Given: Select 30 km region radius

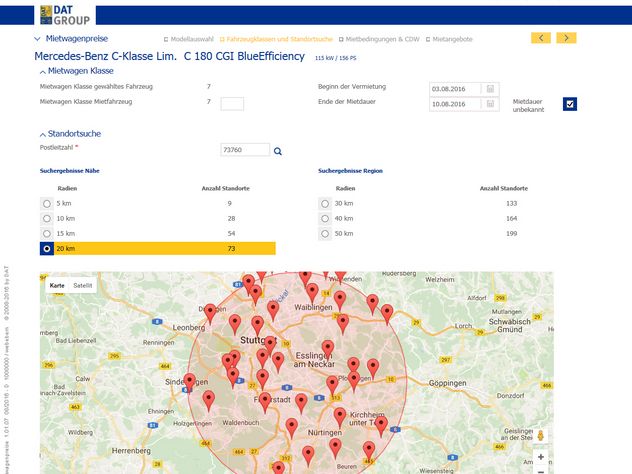Looking at the screenshot, I should click(x=325, y=204).
